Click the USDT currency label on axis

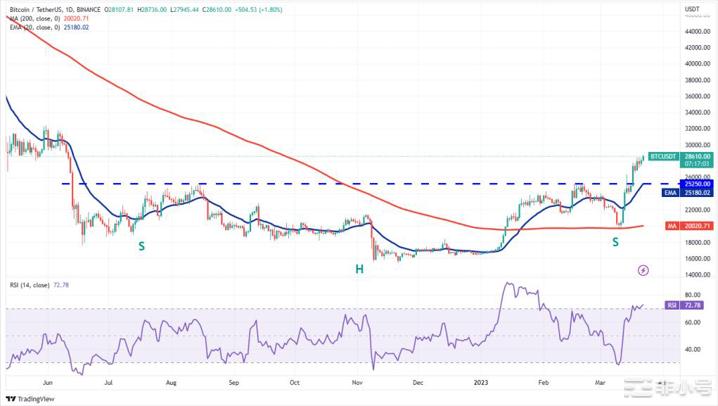(x=691, y=10)
